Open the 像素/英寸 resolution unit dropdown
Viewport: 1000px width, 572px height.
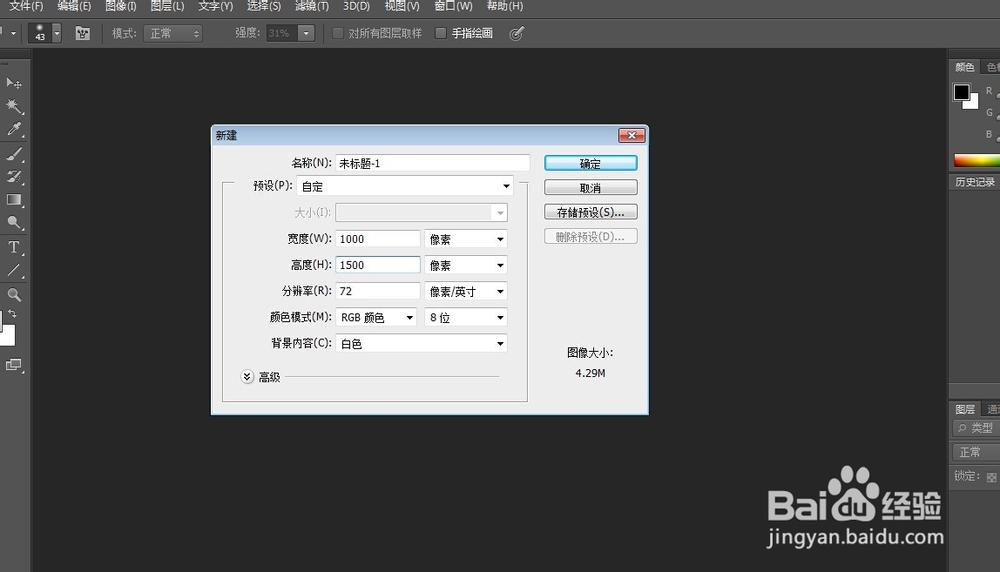coord(466,291)
